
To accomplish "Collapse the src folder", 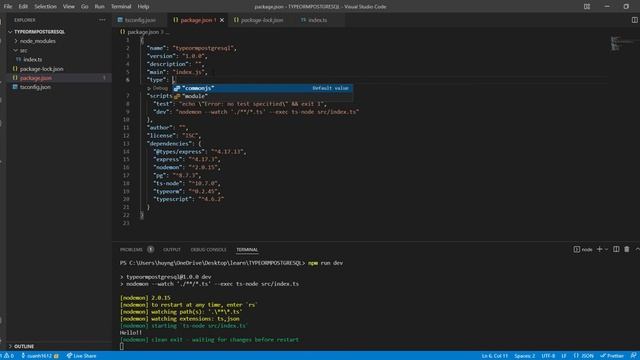I will point(24,51).
